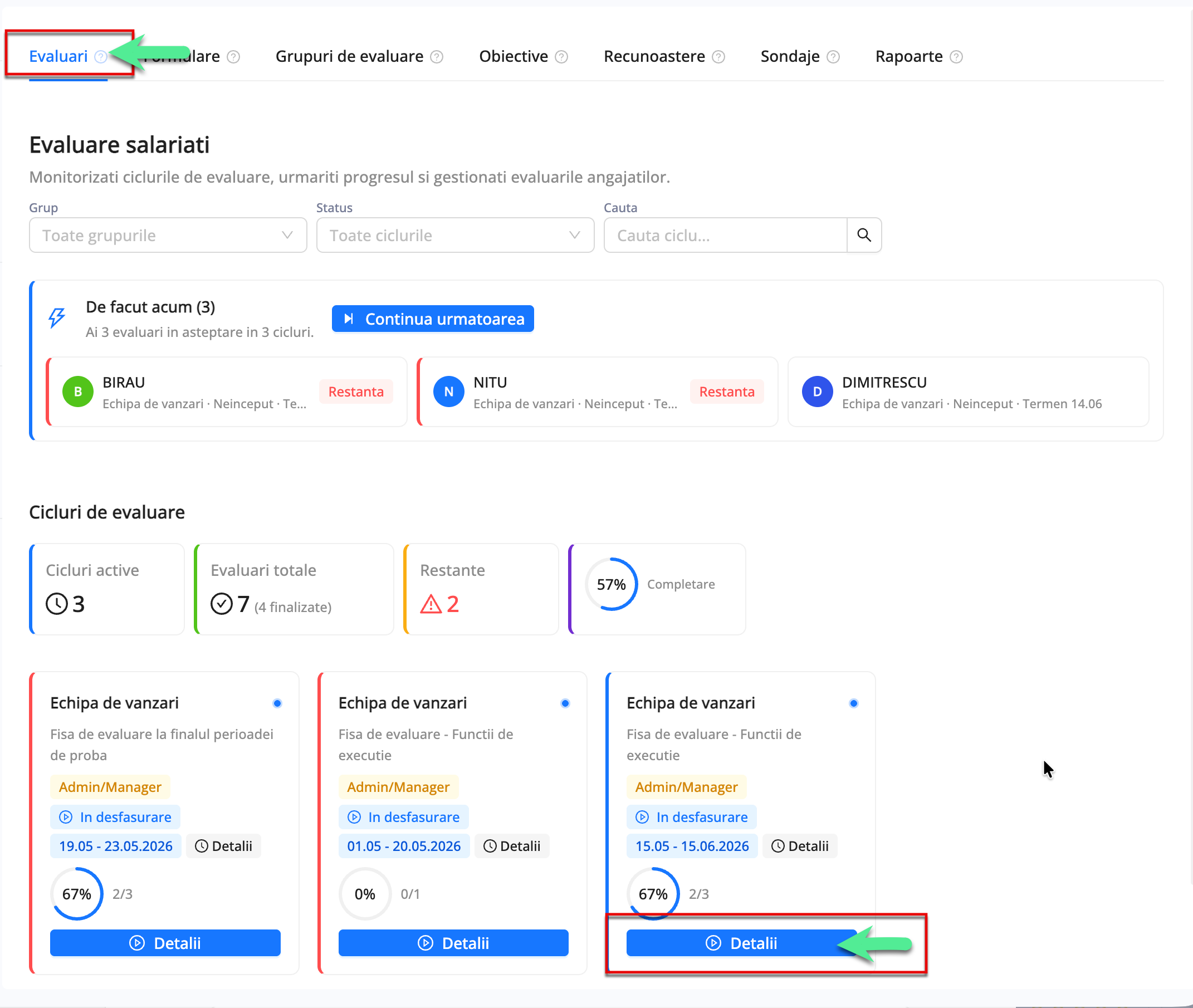1193x1008 pixels.
Task: Click 0% progress ring on 01.05 - 20.05.2026 card
Action: [364, 894]
